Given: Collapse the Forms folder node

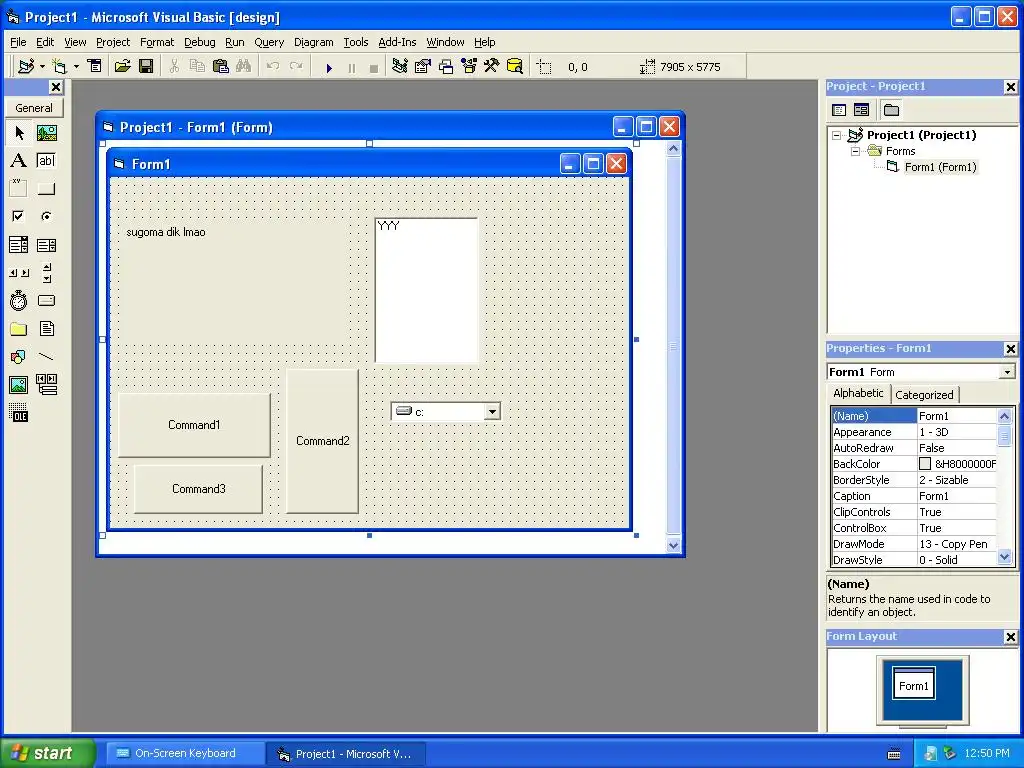Looking at the screenshot, I should tap(856, 151).
